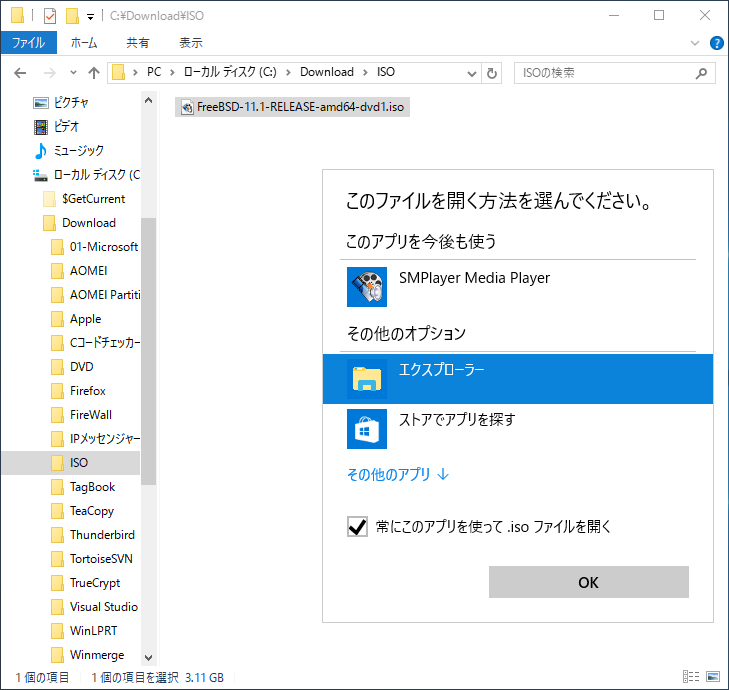Click the search magnifier icon
This screenshot has width=729, height=690.
tap(701, 73)
